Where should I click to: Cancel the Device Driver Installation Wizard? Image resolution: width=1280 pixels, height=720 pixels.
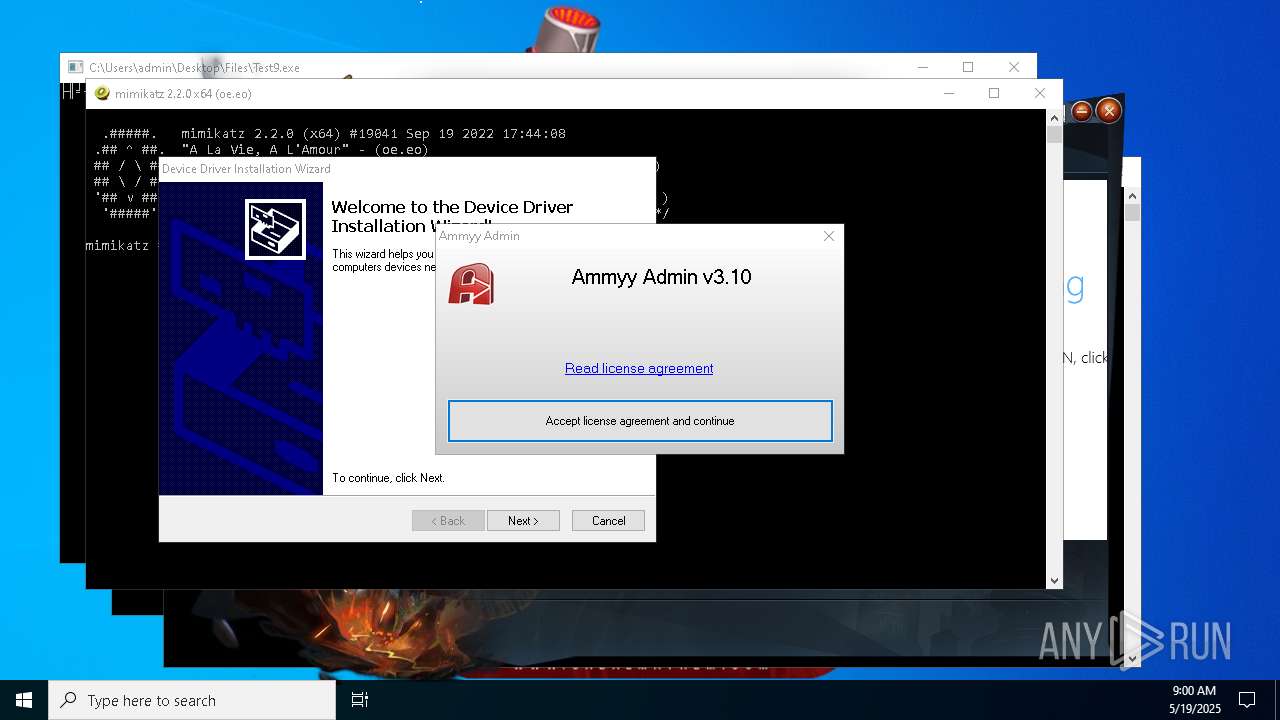point(608,521)
